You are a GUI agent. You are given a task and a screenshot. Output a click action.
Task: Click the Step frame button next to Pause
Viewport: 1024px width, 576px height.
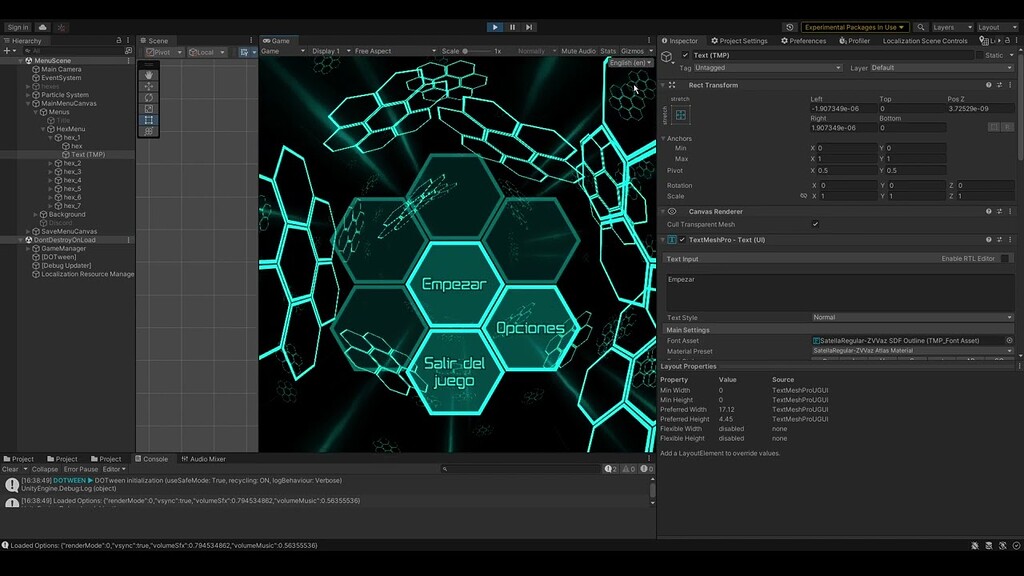click(529, 27)
